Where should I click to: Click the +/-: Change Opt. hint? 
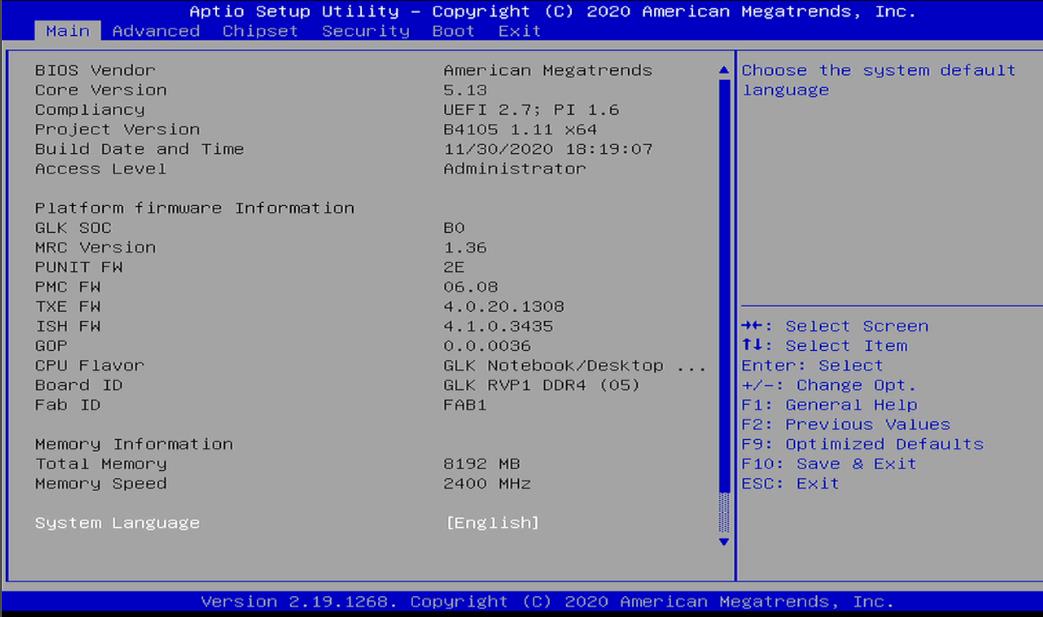[829, 385]
